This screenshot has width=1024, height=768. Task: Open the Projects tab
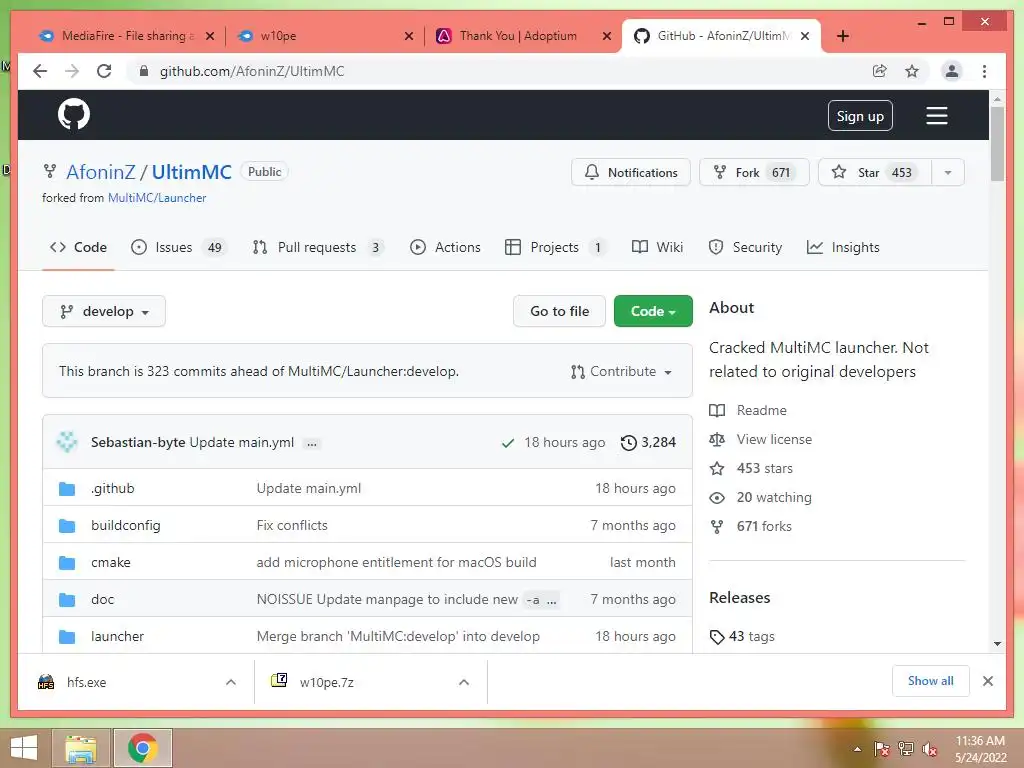[x=555, y=248]
